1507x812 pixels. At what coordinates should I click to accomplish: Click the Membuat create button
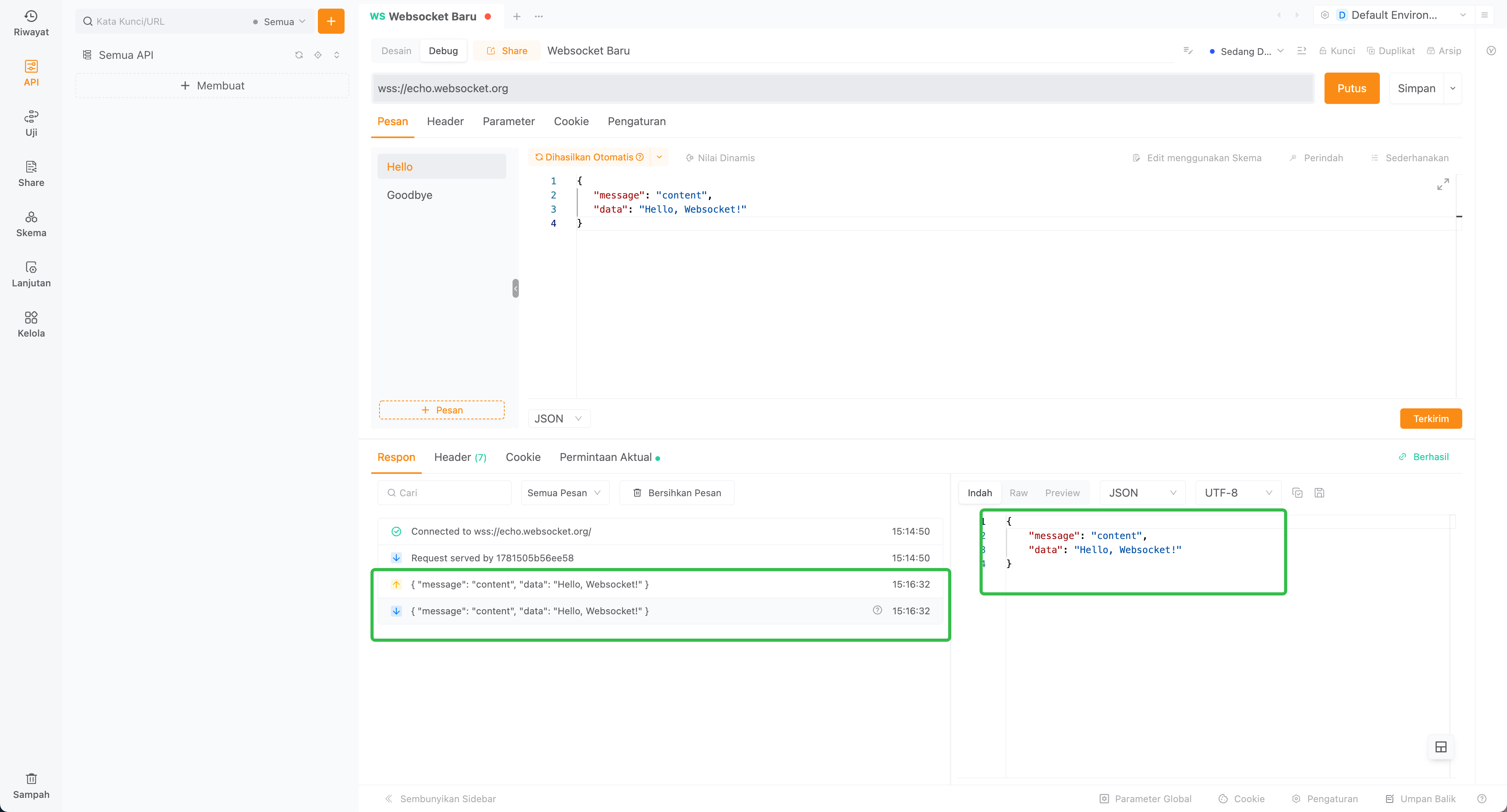[x=212, y=86]
